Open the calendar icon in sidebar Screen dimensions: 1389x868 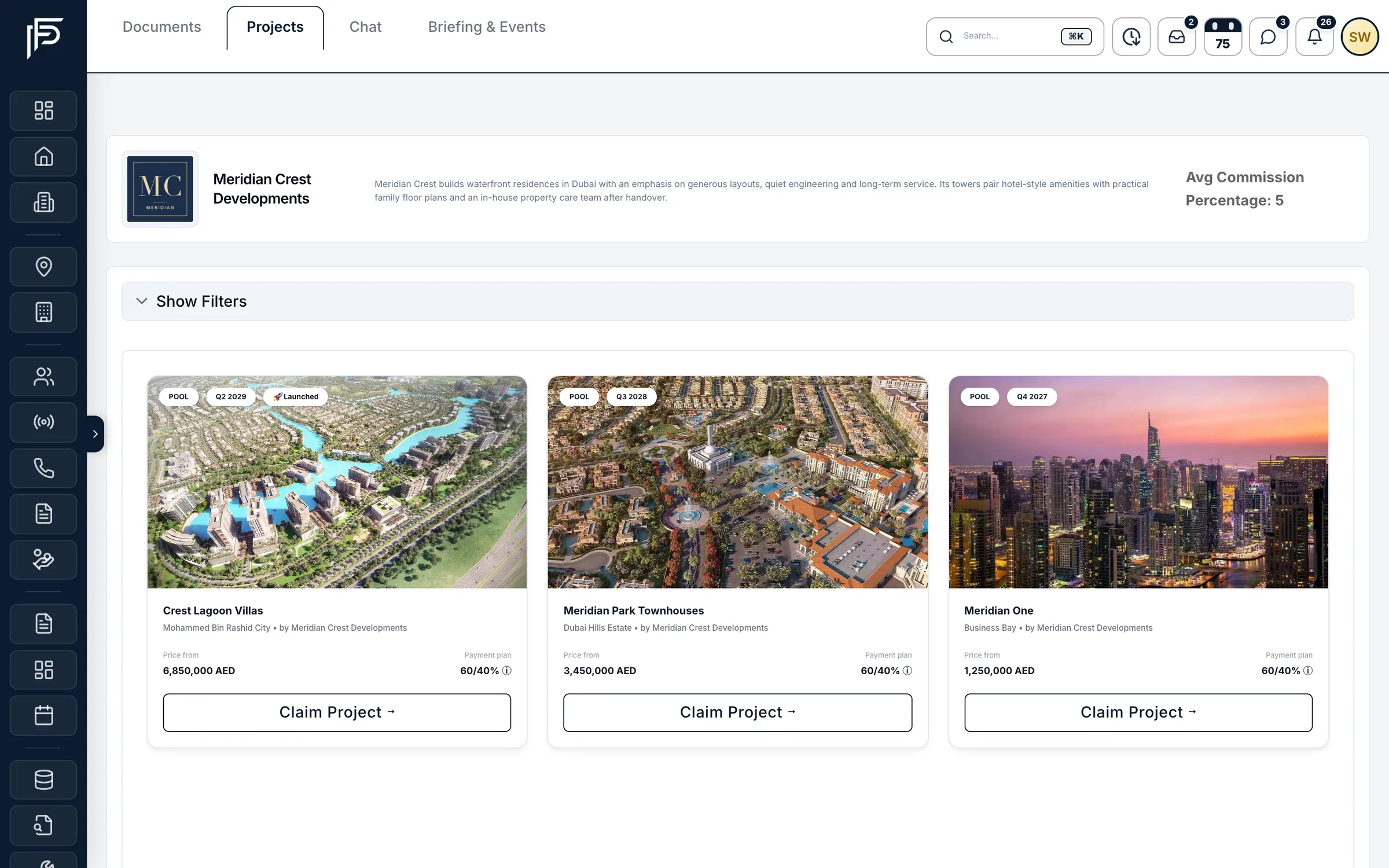point(43,716)
